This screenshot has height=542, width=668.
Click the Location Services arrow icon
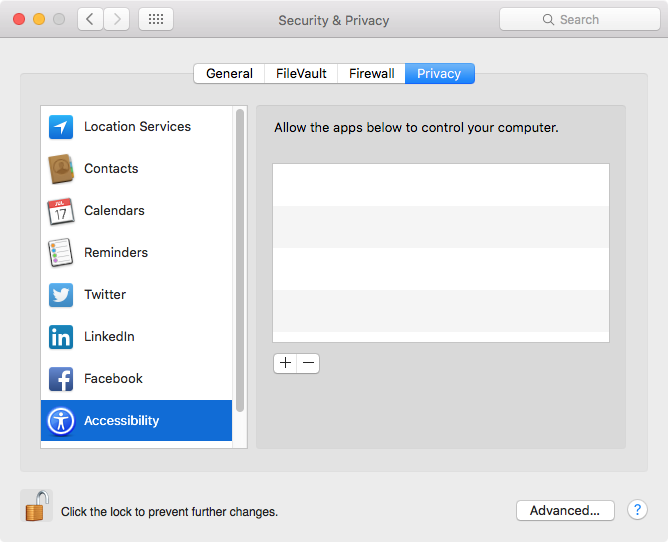[x=61, y=127]
